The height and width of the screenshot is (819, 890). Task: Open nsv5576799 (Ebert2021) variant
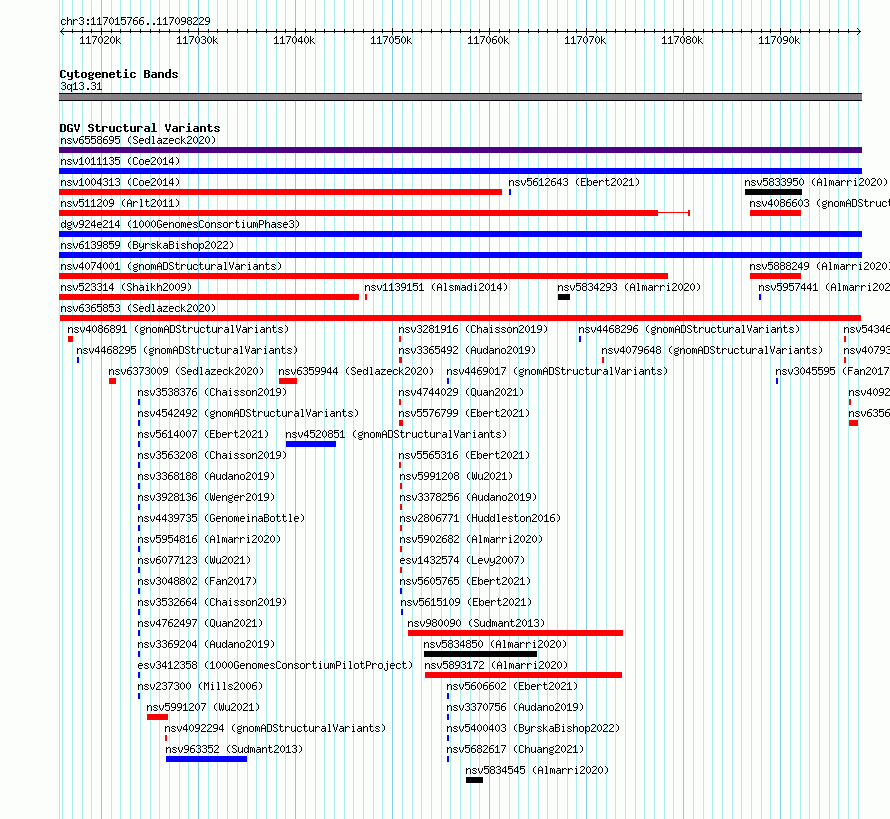click(x=464, y=413)
